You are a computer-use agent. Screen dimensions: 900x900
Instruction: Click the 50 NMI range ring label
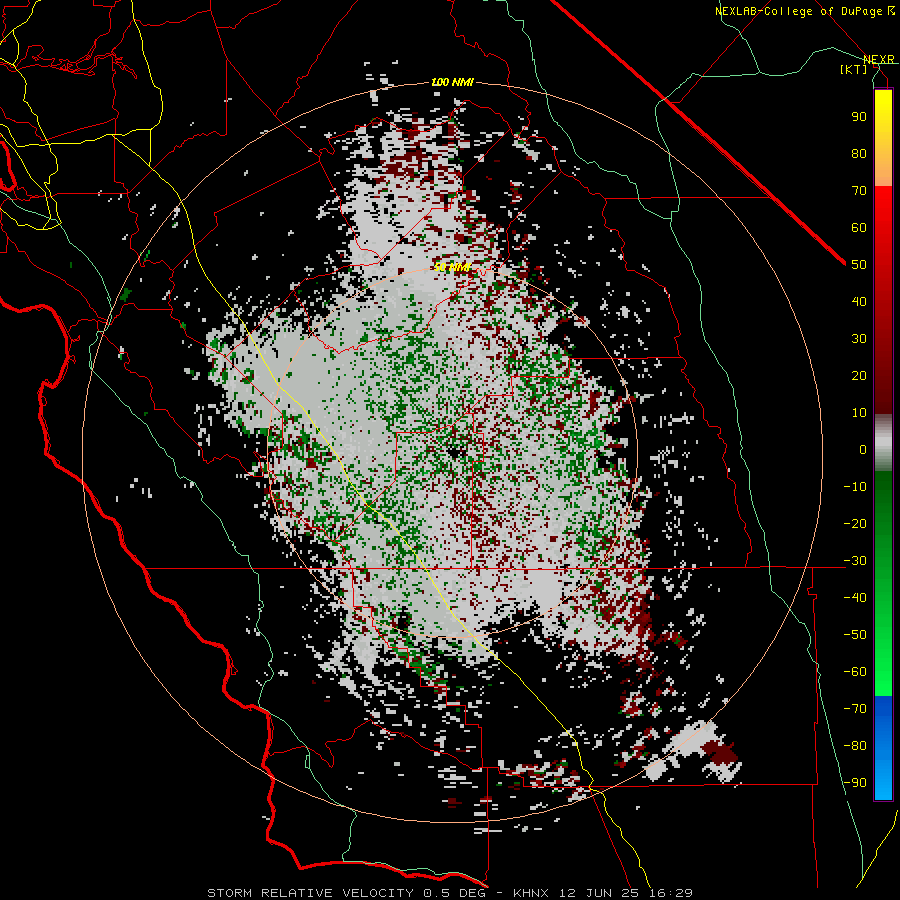pos(452,267)
